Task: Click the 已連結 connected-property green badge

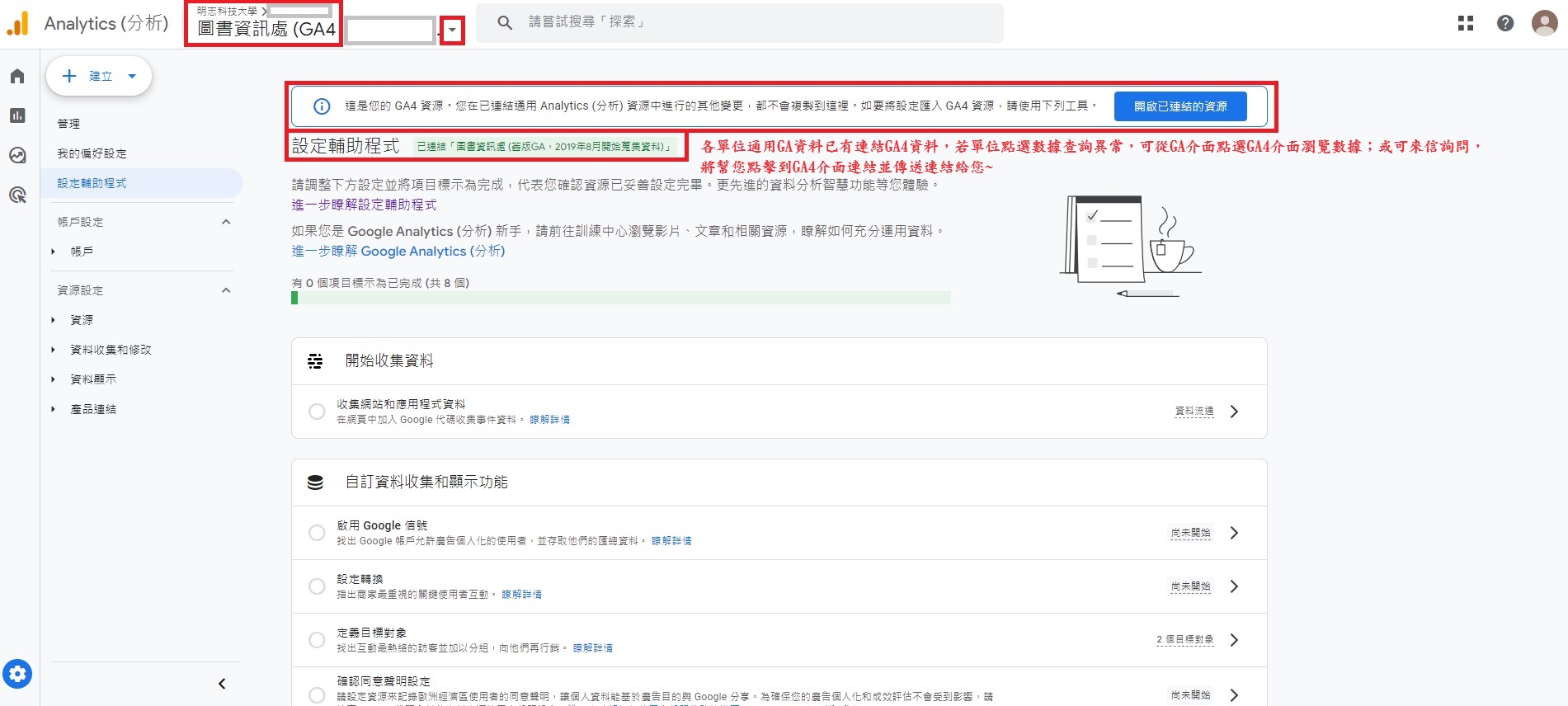Action: [x=545, y=147]
